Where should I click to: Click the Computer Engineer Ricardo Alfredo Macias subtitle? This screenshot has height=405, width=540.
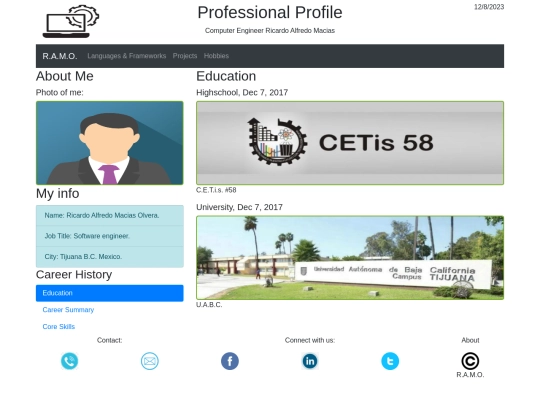pos(270,31)
